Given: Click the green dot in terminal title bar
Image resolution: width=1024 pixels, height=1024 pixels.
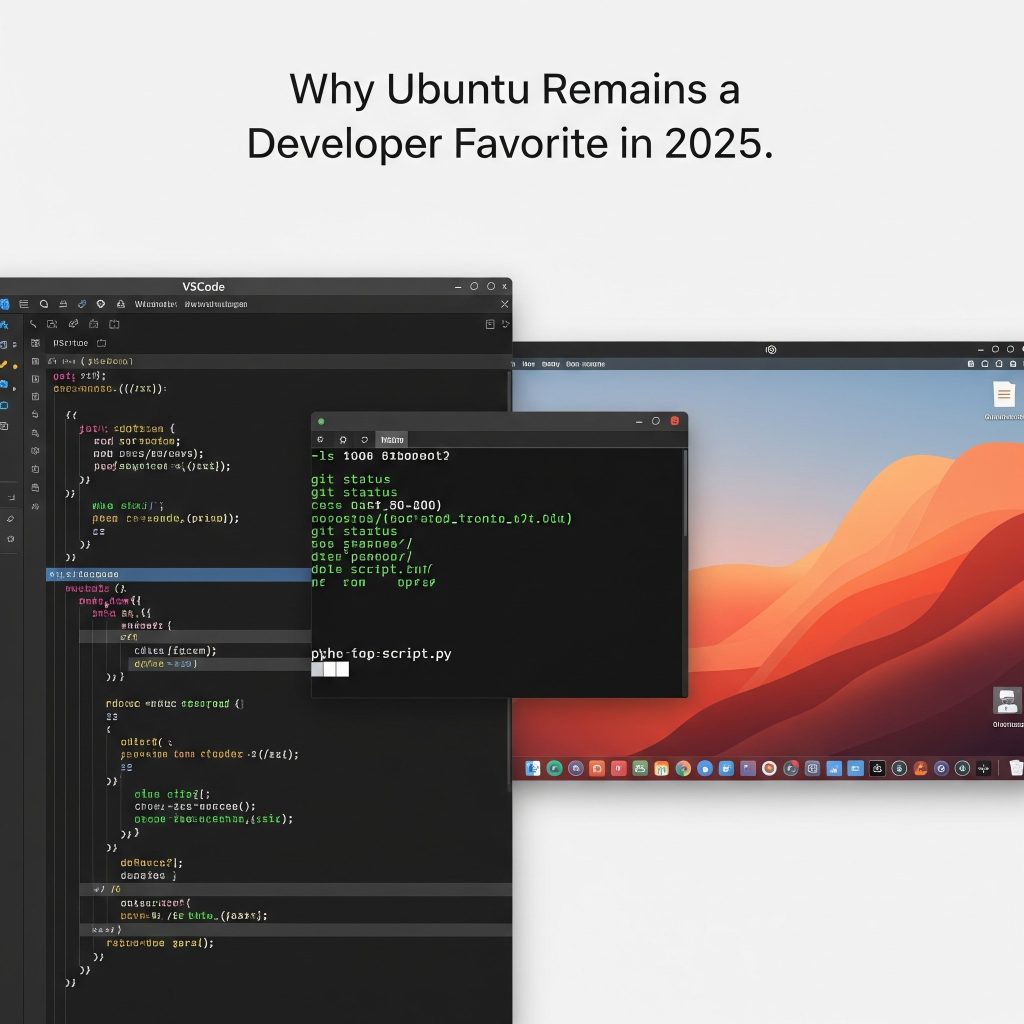Looking at the screenshot, I should (x=321, y=422).
